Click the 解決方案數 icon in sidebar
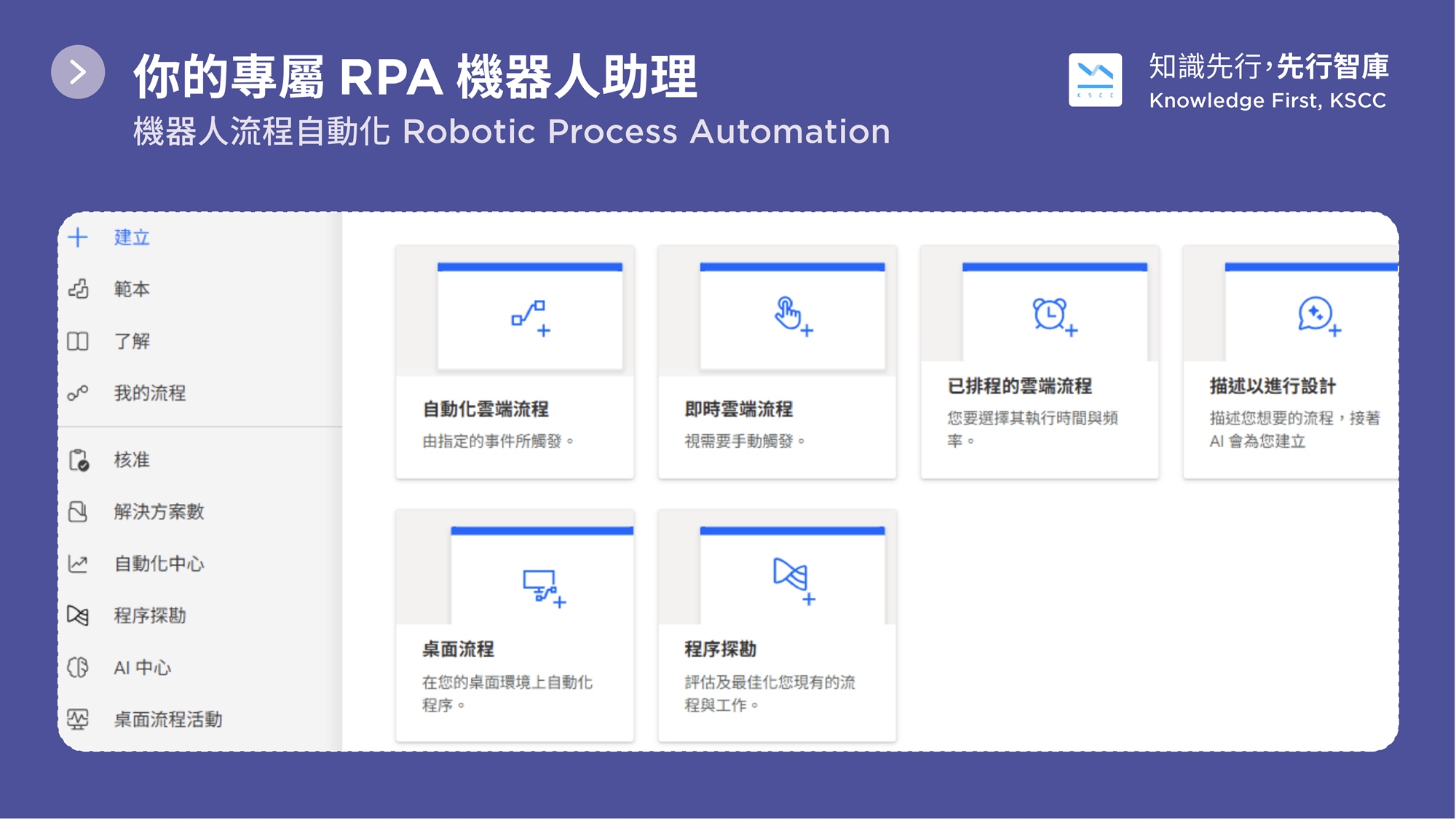 point(78,512)
